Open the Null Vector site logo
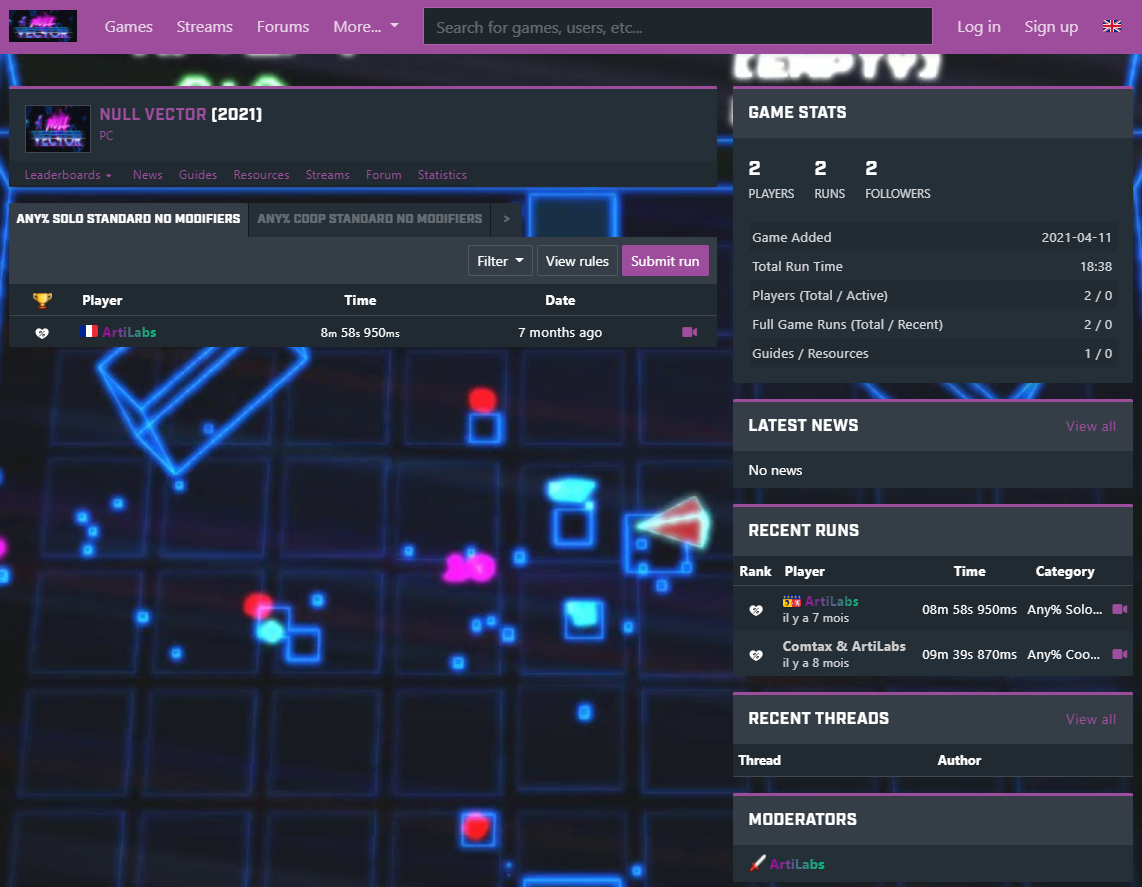Viewport: 1142px width, 887px height. pos(43,26)
